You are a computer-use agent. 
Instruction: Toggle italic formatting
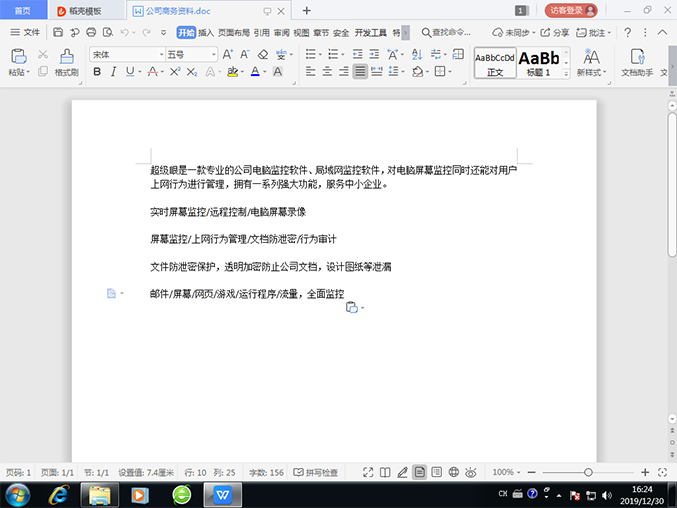point(113,72)
